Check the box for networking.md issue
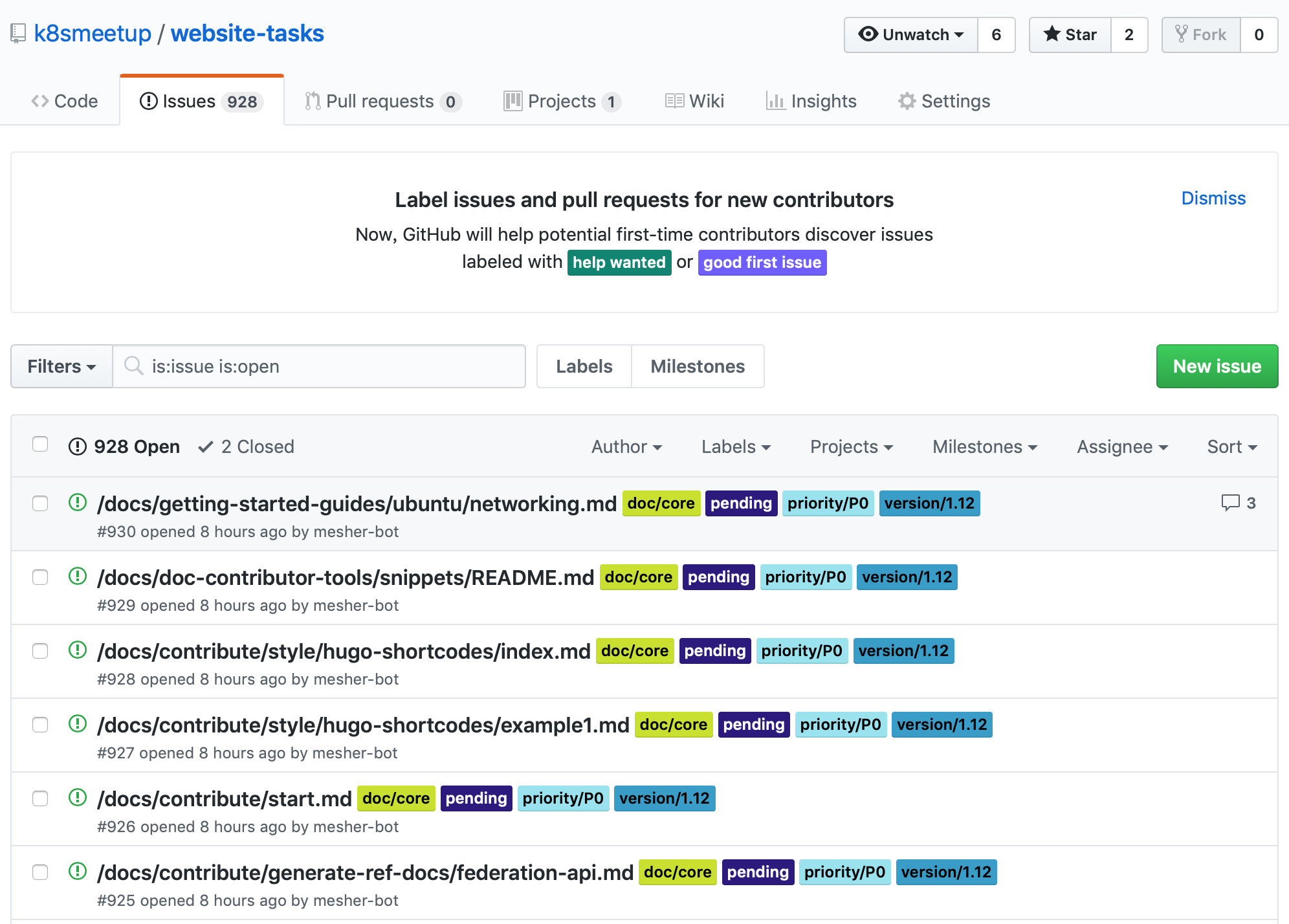The image size is (1289, 924). click(x=40, y=503)
